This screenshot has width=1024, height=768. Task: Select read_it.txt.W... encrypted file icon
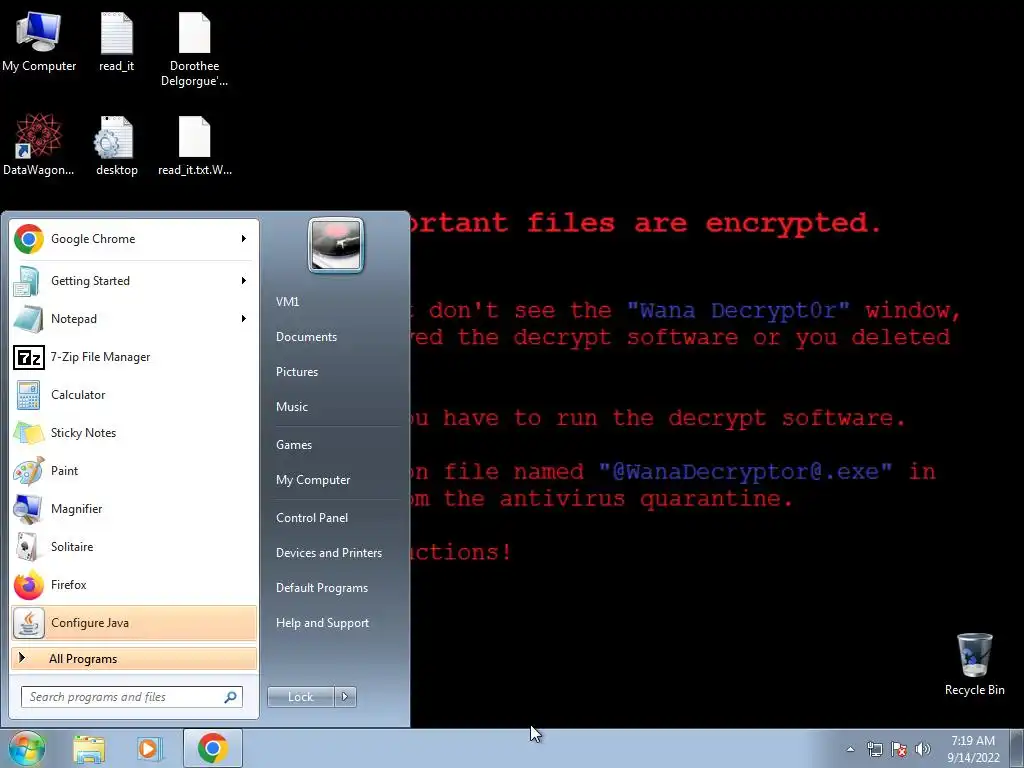(195, 144)
